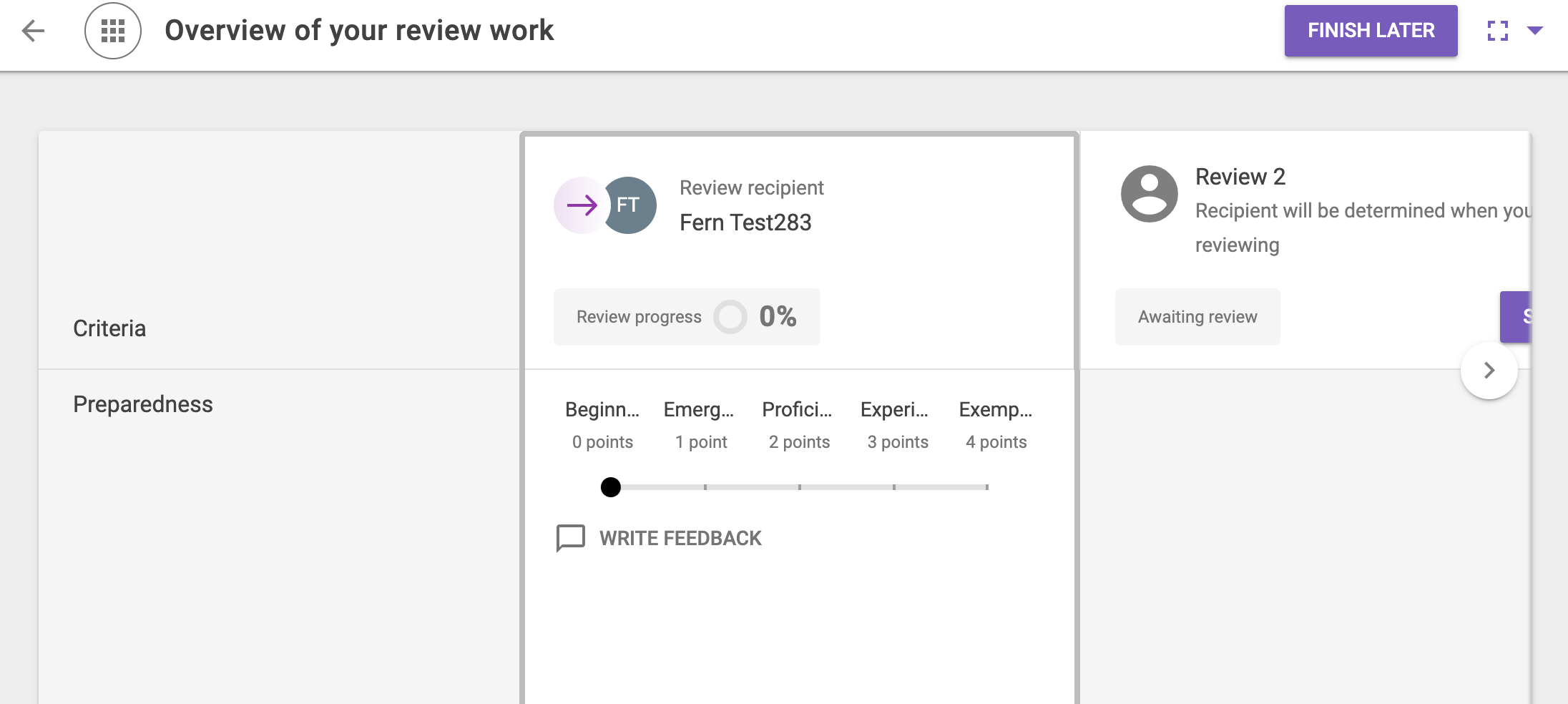Click the Review 2 profile avatar icon

click(1149, 194)
